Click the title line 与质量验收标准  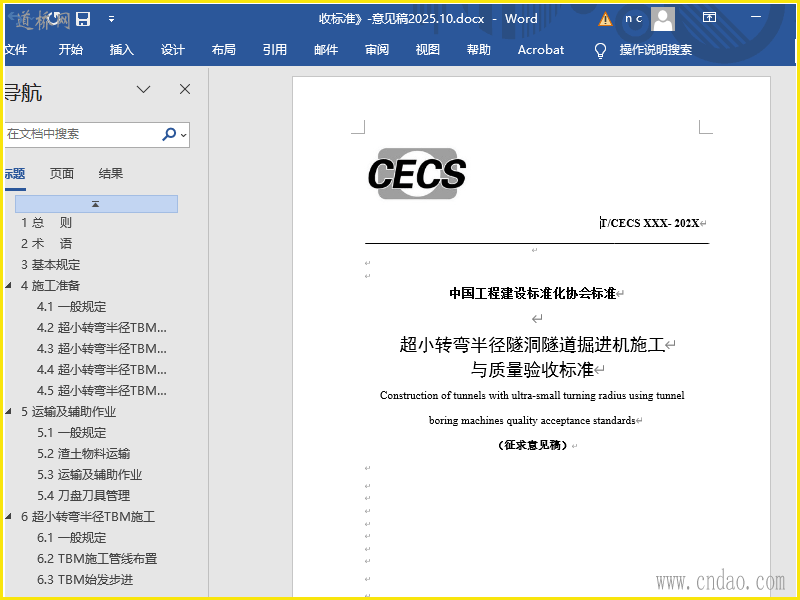coord(532,369)
